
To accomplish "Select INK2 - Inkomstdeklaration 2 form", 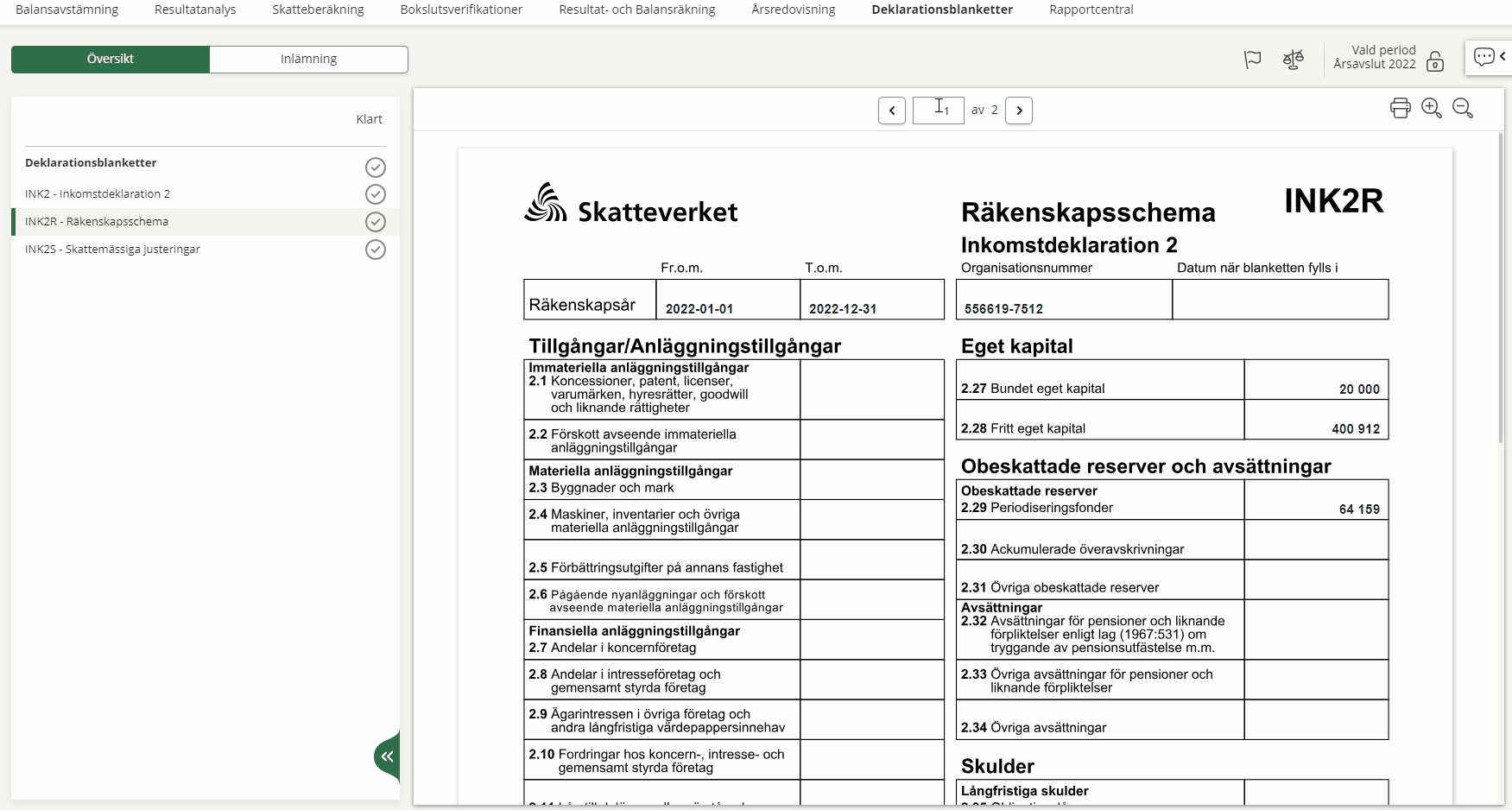I will [x=98, y=194].
